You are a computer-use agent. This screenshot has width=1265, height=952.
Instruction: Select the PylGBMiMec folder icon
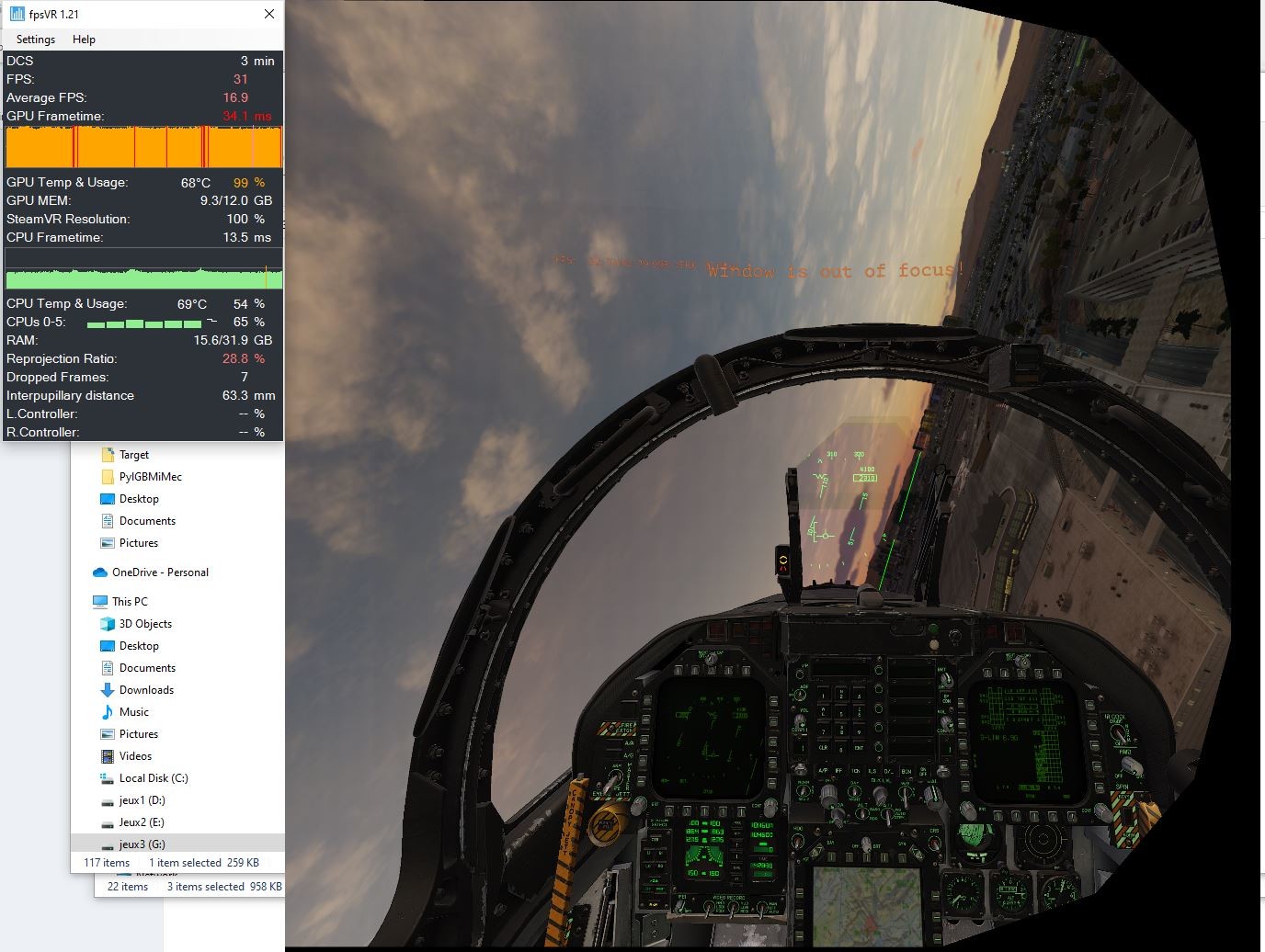tap(108, 477)
